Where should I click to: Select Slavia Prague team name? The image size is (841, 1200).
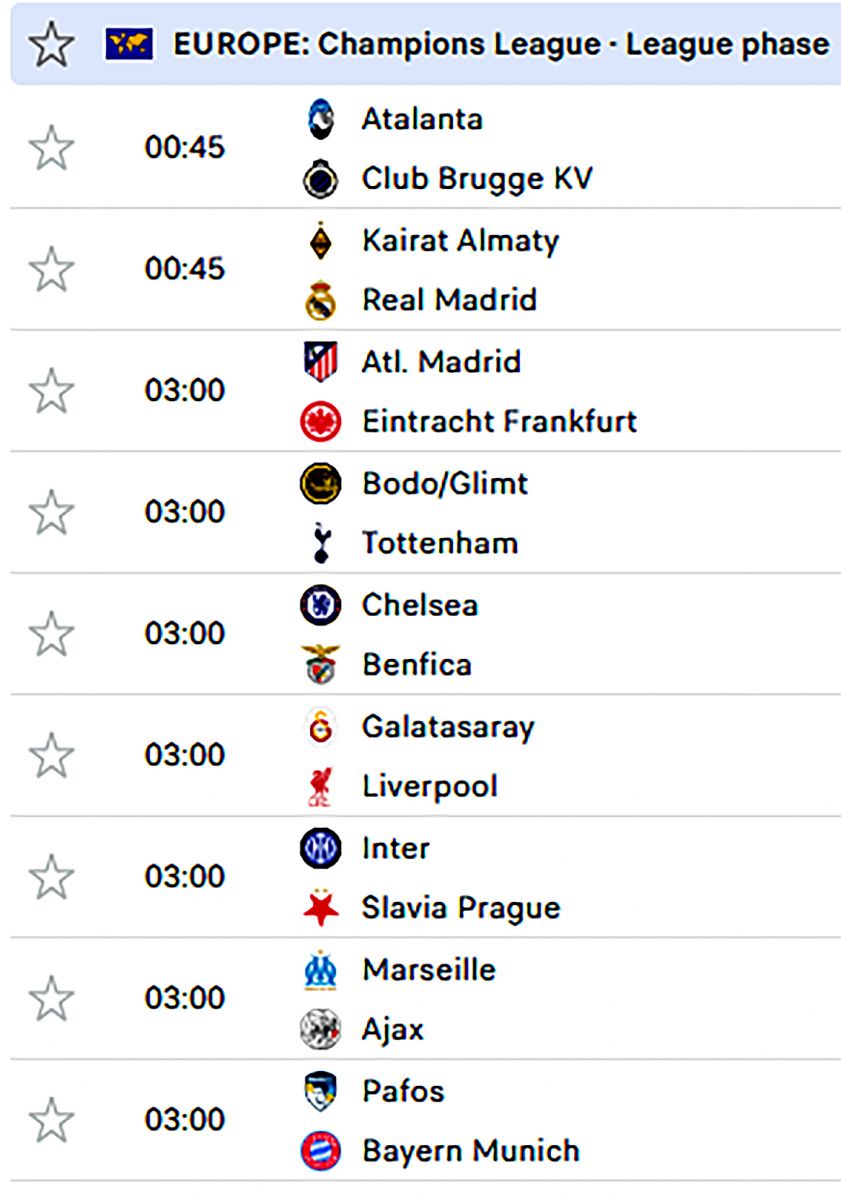[460, 908]
